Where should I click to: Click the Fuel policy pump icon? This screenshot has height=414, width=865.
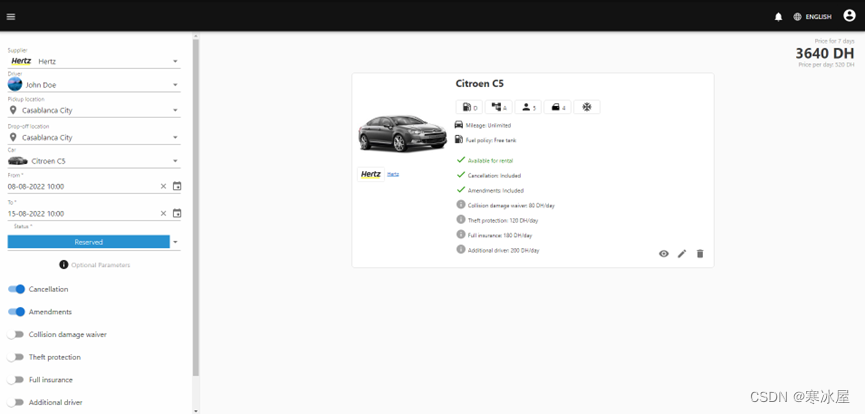pyautogui.click(x=458, y=140)
